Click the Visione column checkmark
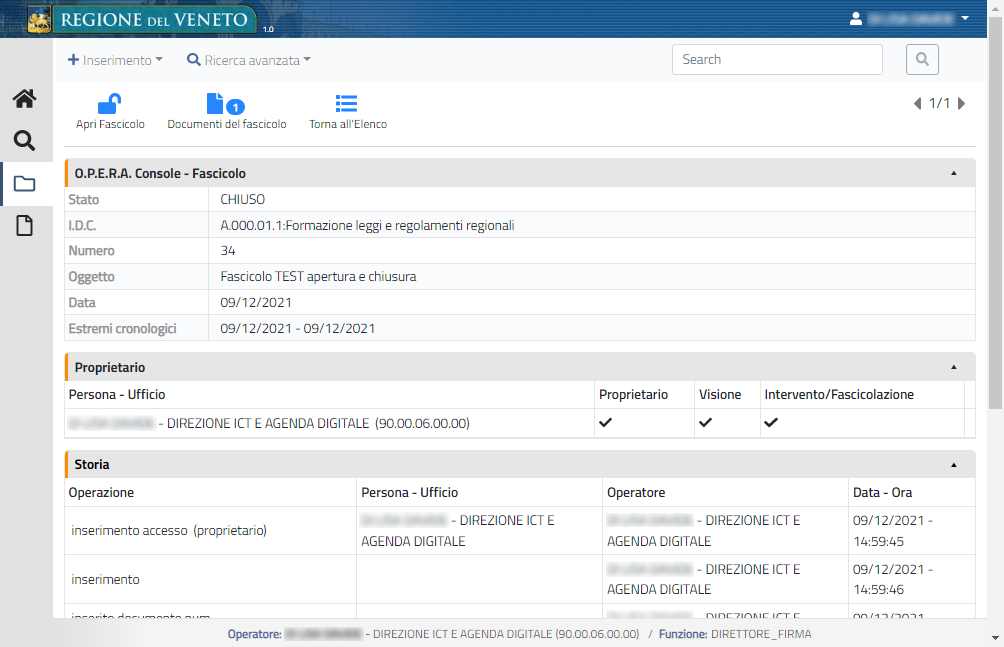Image resolution: width=1004 pixels, height=647 pixels. coord(705,423)
